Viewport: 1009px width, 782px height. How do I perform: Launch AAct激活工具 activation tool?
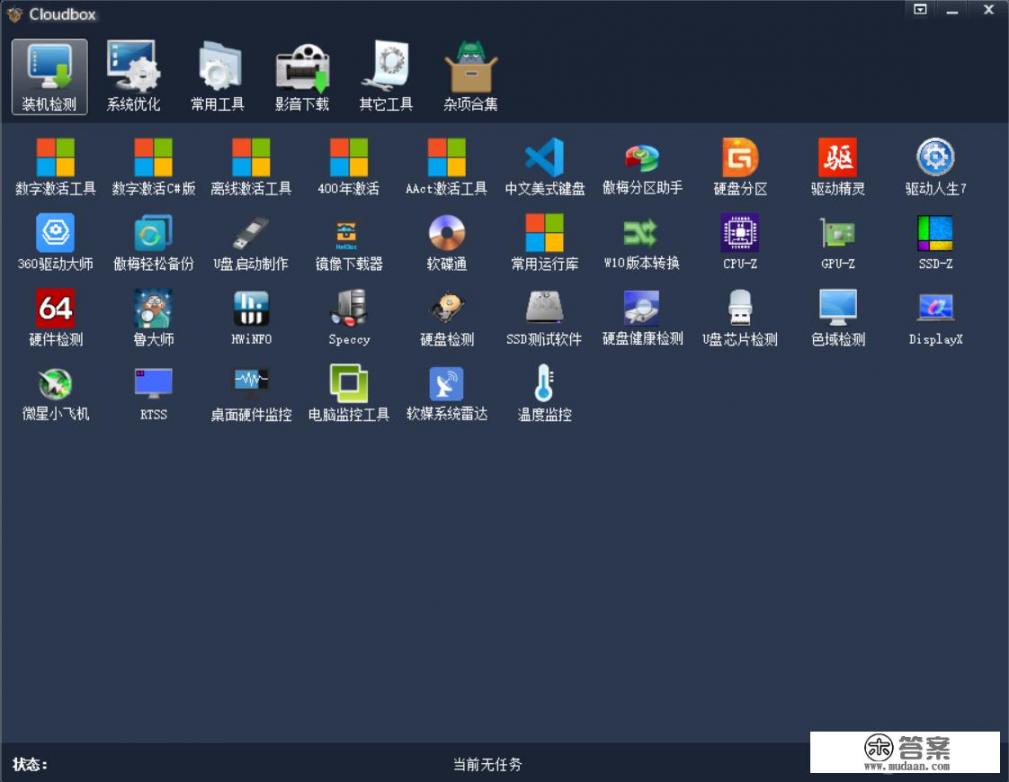coord(446,164)
